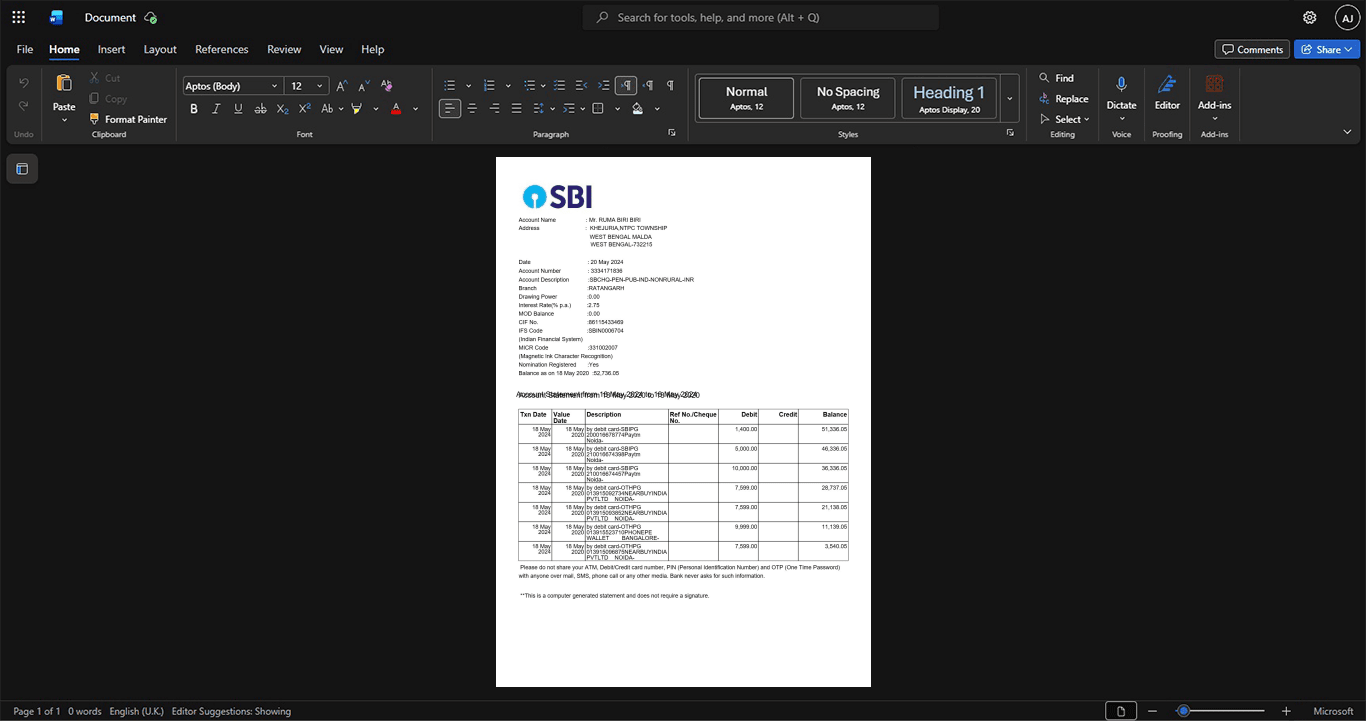Switch to the Review tab
Viewport: 1366px width, 721px height.
(284, 49)
